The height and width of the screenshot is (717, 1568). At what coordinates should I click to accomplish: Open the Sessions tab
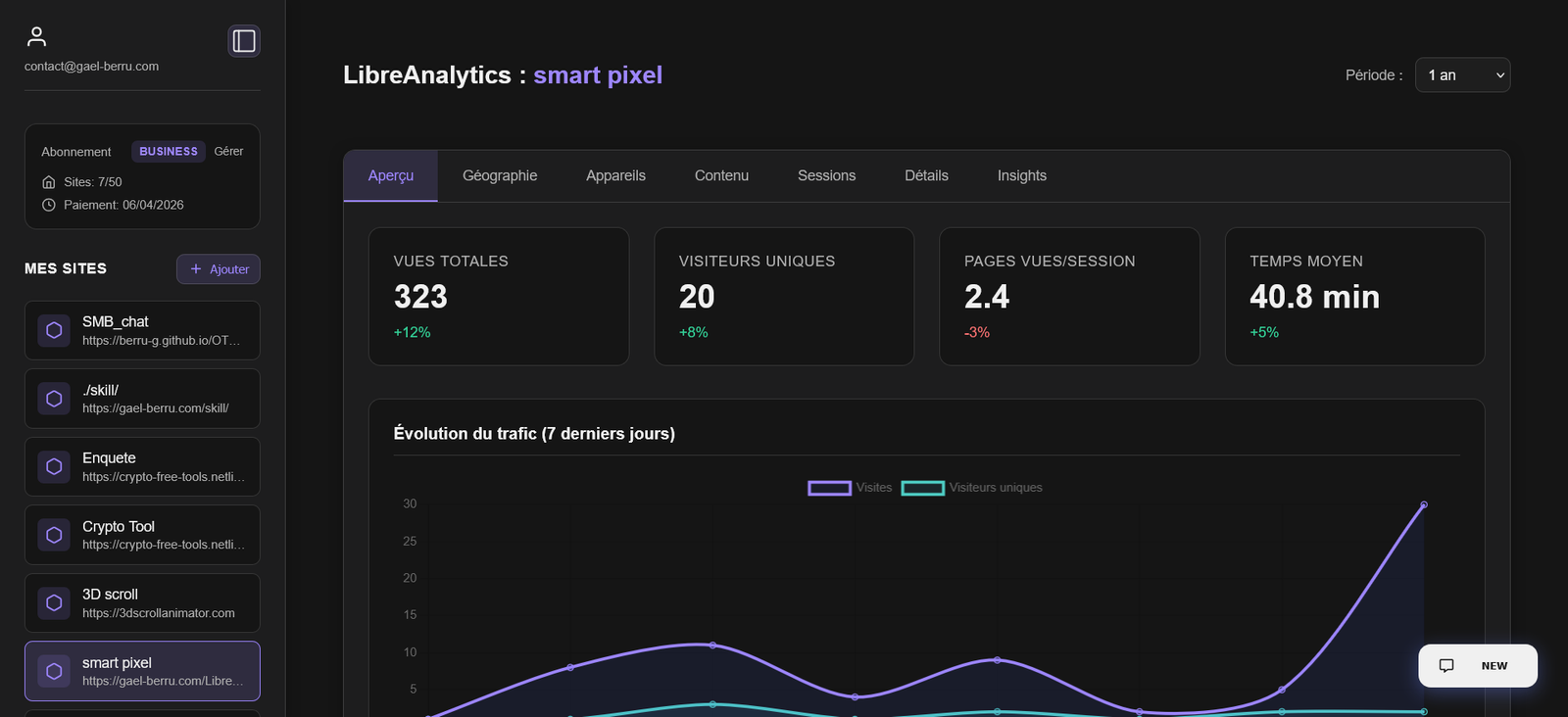click(x=826, y=176)
